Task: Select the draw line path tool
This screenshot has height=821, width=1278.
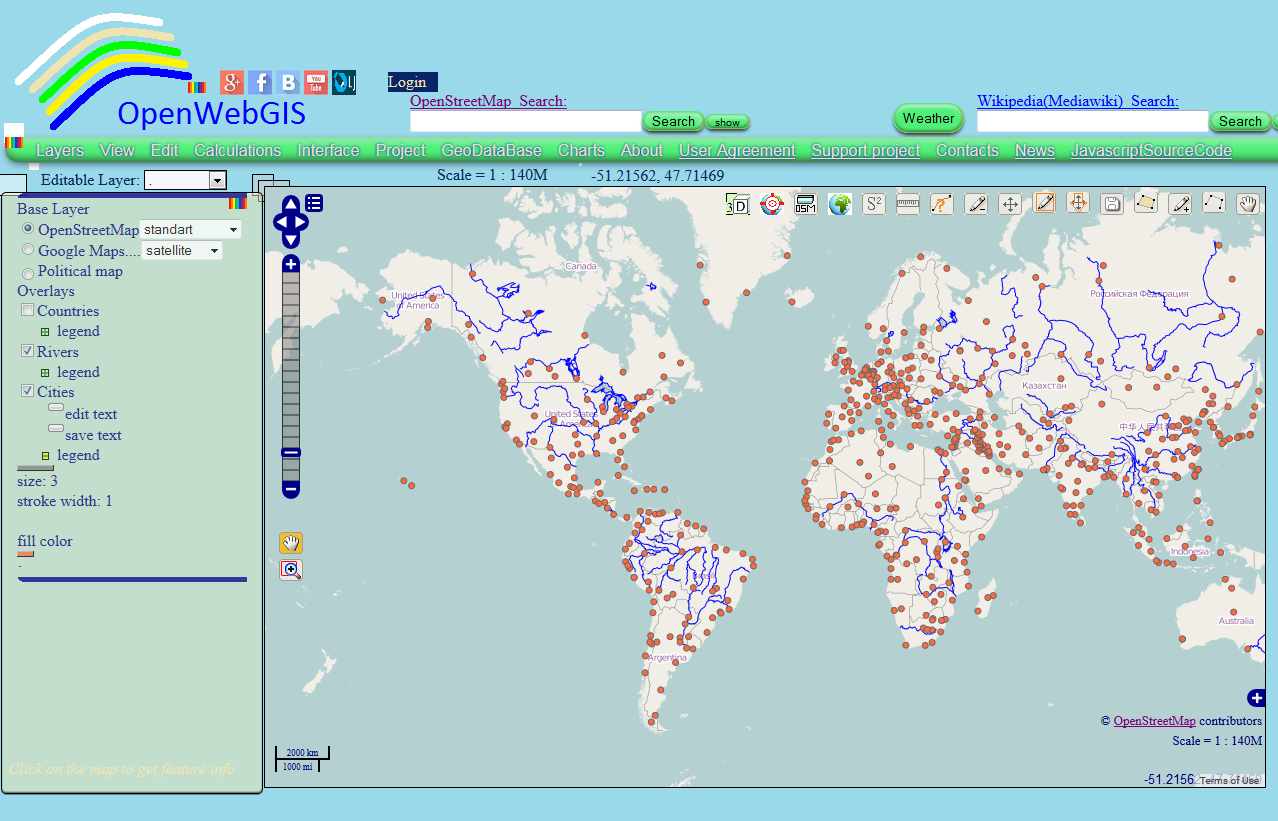Action: tap(1214, 203)
